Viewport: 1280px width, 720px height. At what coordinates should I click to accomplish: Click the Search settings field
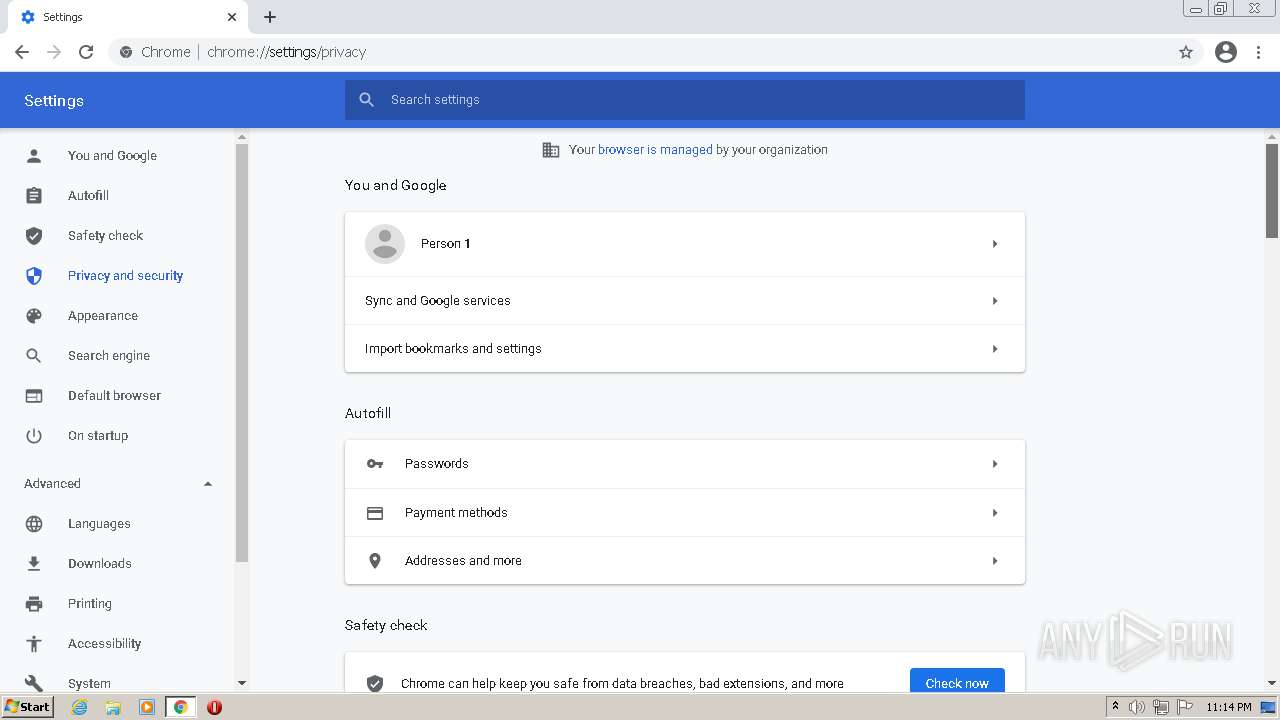click(x=685, y=100)
